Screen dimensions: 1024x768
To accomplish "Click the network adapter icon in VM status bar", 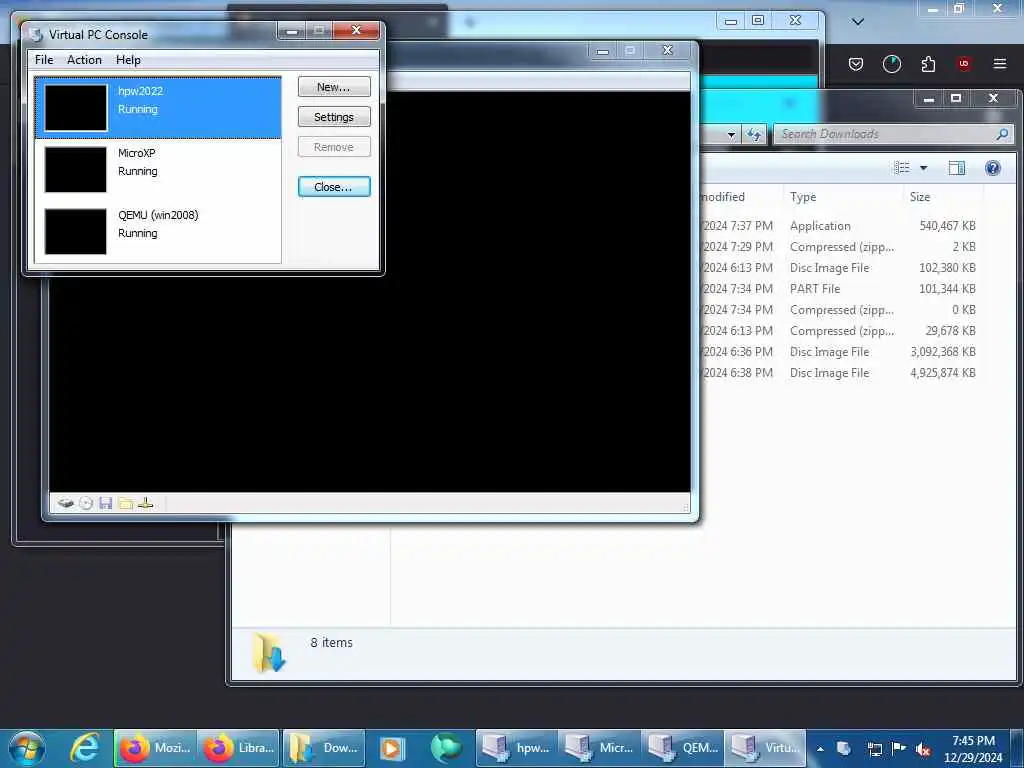I will [146, 503].
